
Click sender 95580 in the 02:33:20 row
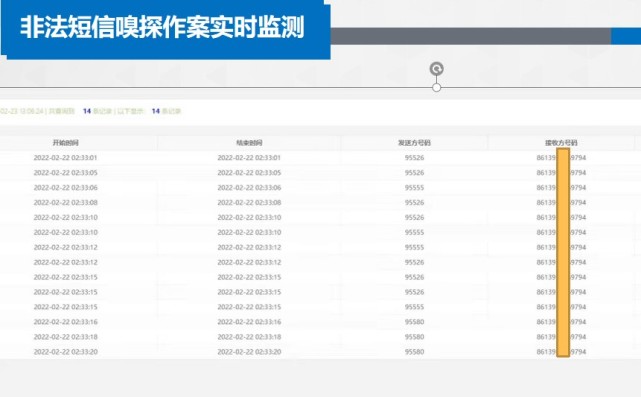pos(414,352)
